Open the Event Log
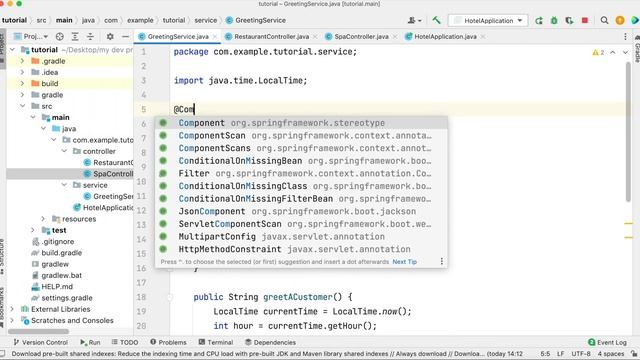Image resolution: width=640 pixels, height=360 pixels. [x=607, y=342]
